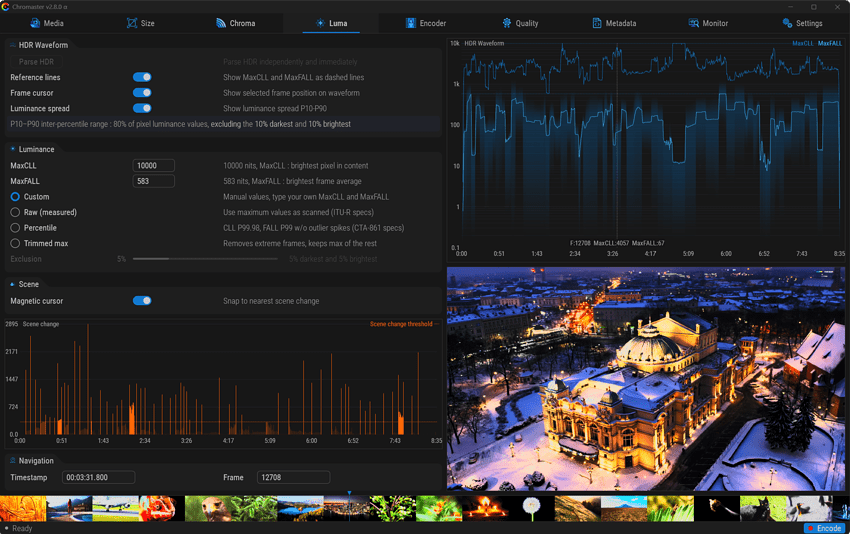Click the Chroma tab icon
Image resolution: width=850 pixels, height=534 pixels.
pos(221,23)
